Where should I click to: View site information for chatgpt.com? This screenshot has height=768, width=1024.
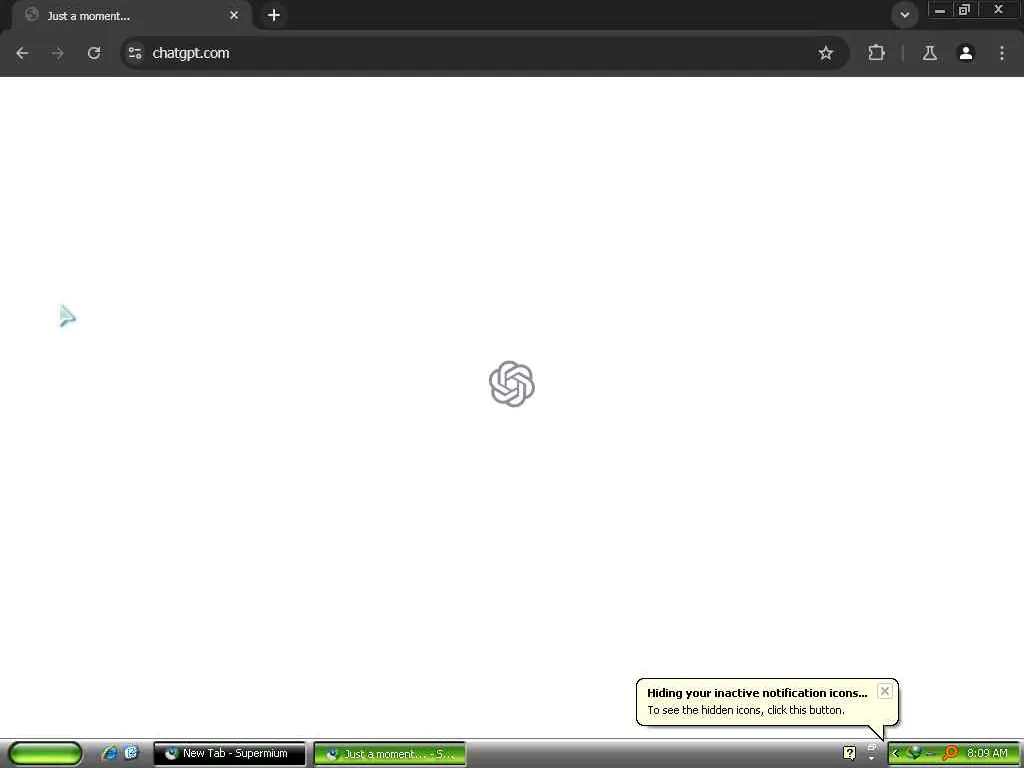point(135,54)
